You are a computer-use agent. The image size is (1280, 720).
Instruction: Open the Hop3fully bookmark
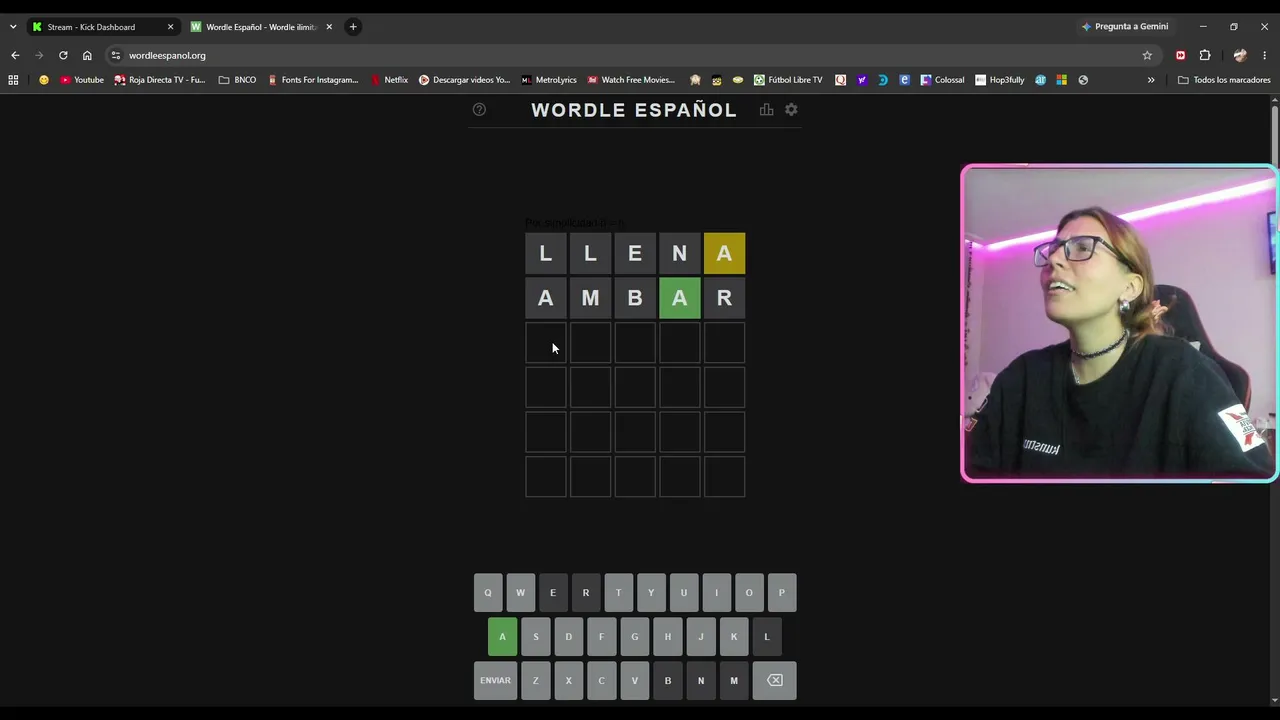1000,80
